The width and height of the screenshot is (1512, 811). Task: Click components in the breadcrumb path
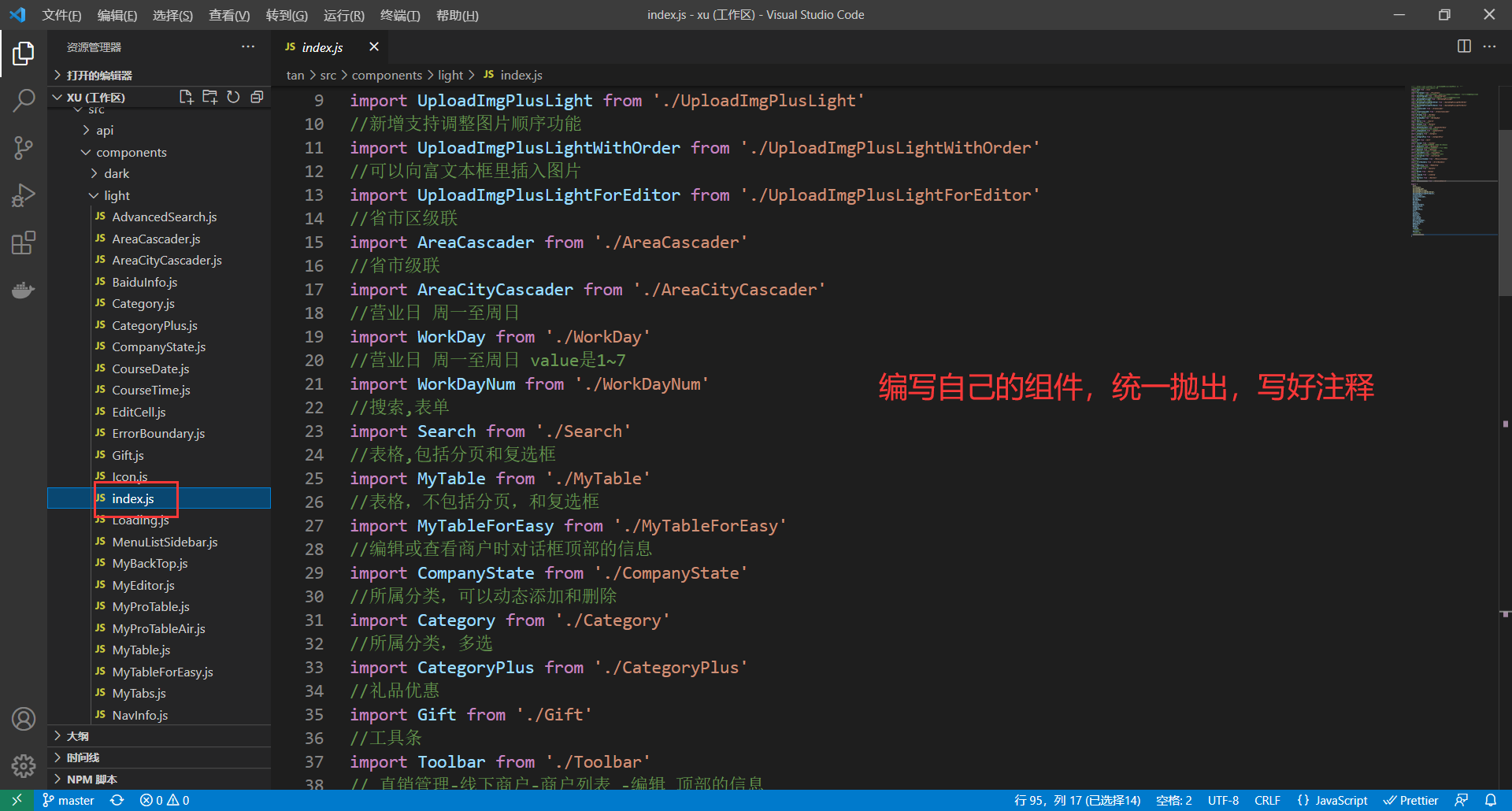coord(387,75)
